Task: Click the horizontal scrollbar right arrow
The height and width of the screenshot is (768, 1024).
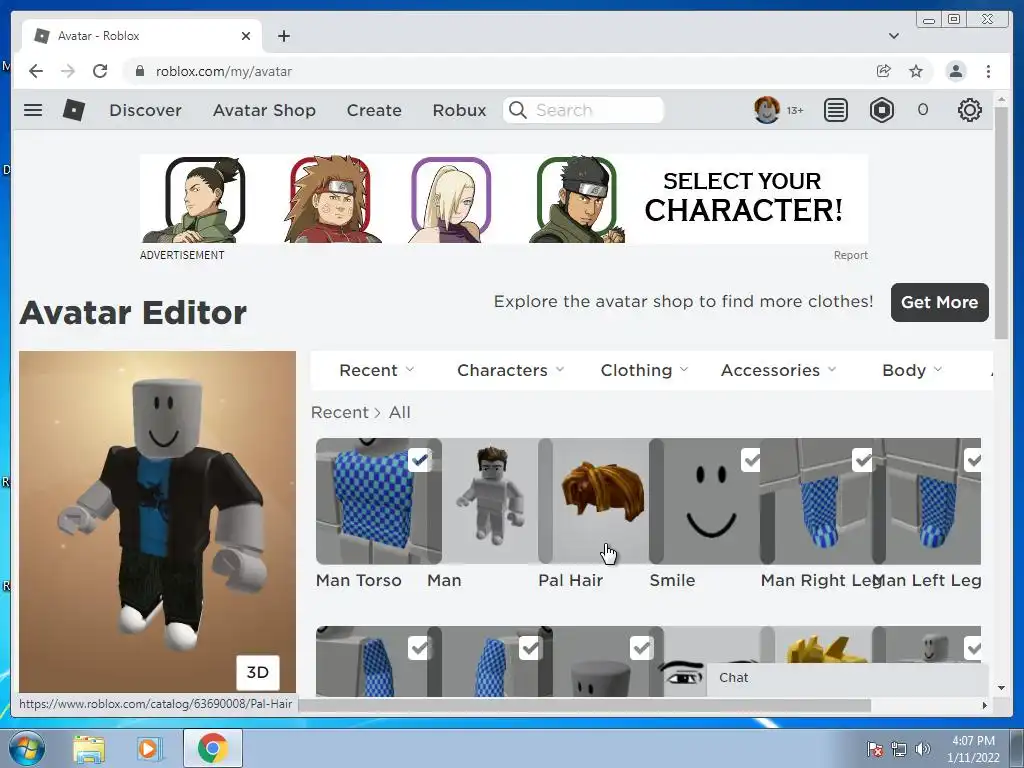Action: (x=985, y=705)
